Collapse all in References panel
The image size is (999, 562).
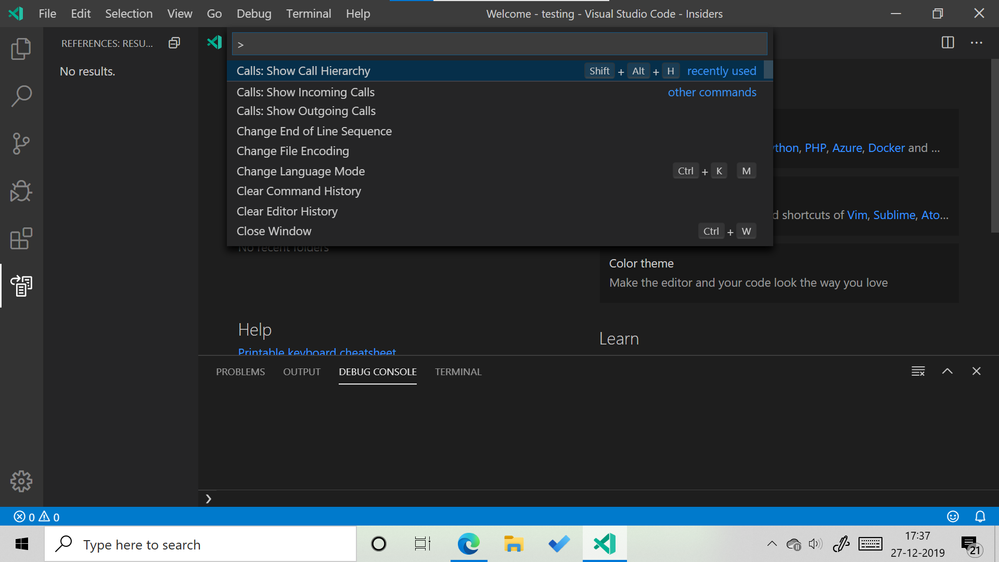[x=174, y=43]
